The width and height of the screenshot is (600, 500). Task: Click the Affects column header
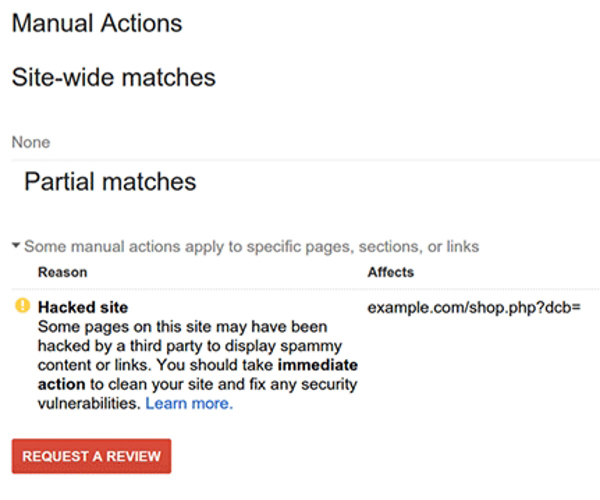pyautogui.click(x=391, y=272)
